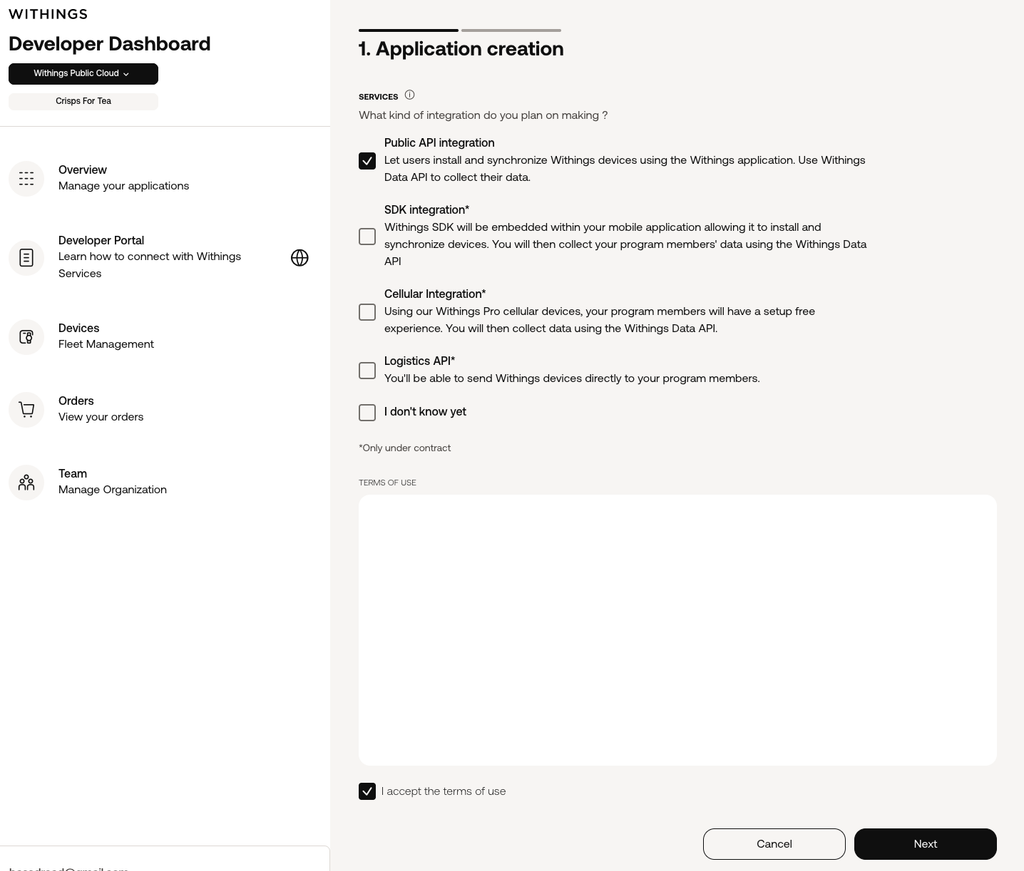
Task: Open the globe icon beside Developer Portal
Action: (299, 258)
